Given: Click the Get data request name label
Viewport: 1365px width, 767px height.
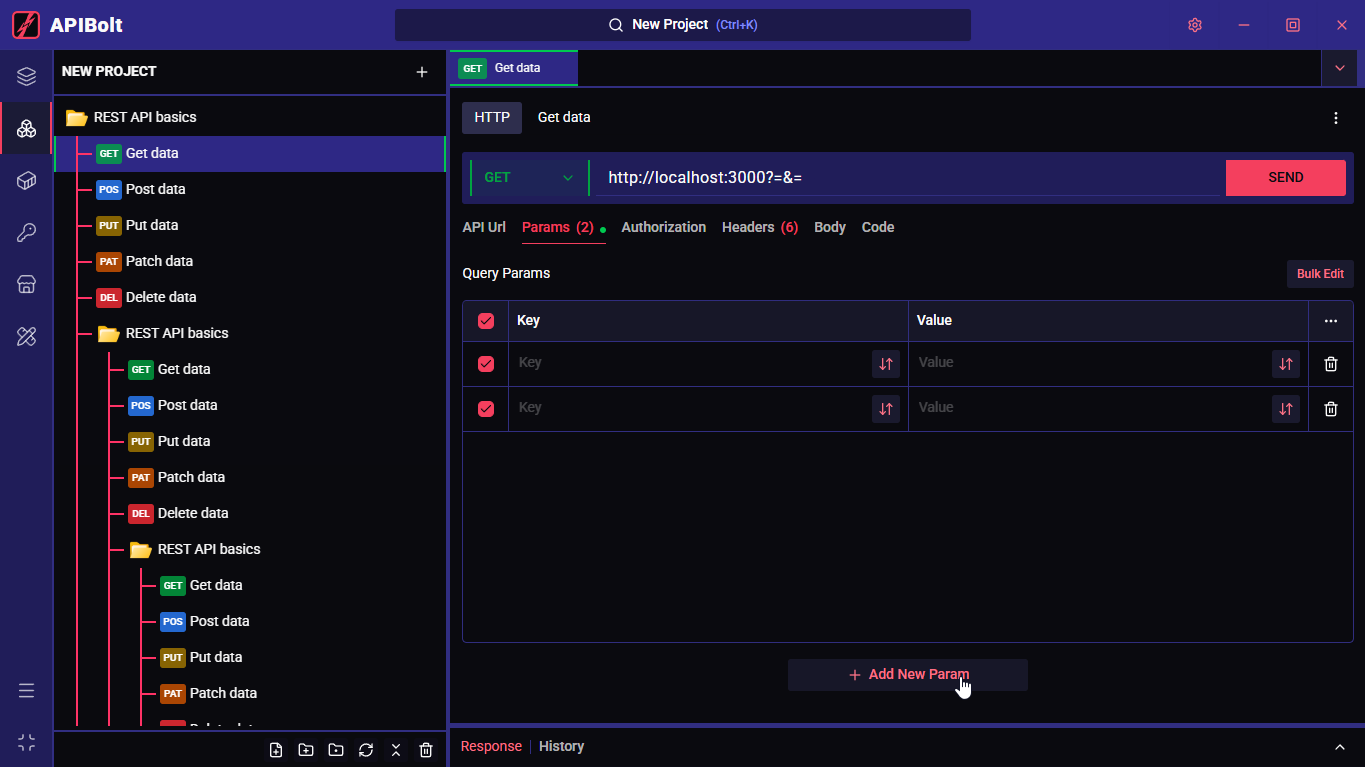Looking at the screenshot, I should point(564,117).
